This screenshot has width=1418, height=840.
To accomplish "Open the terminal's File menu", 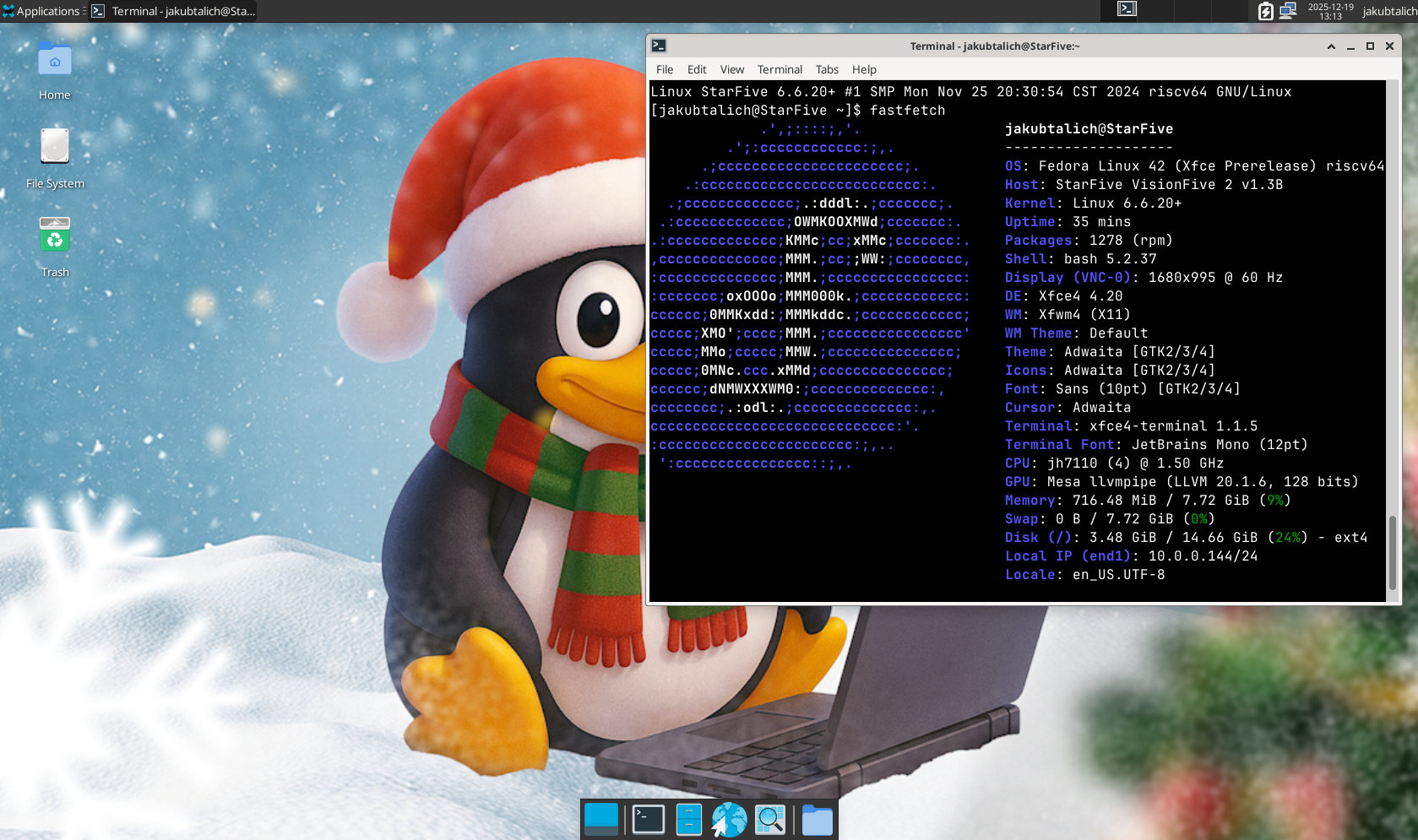I will tap(665, 69).
